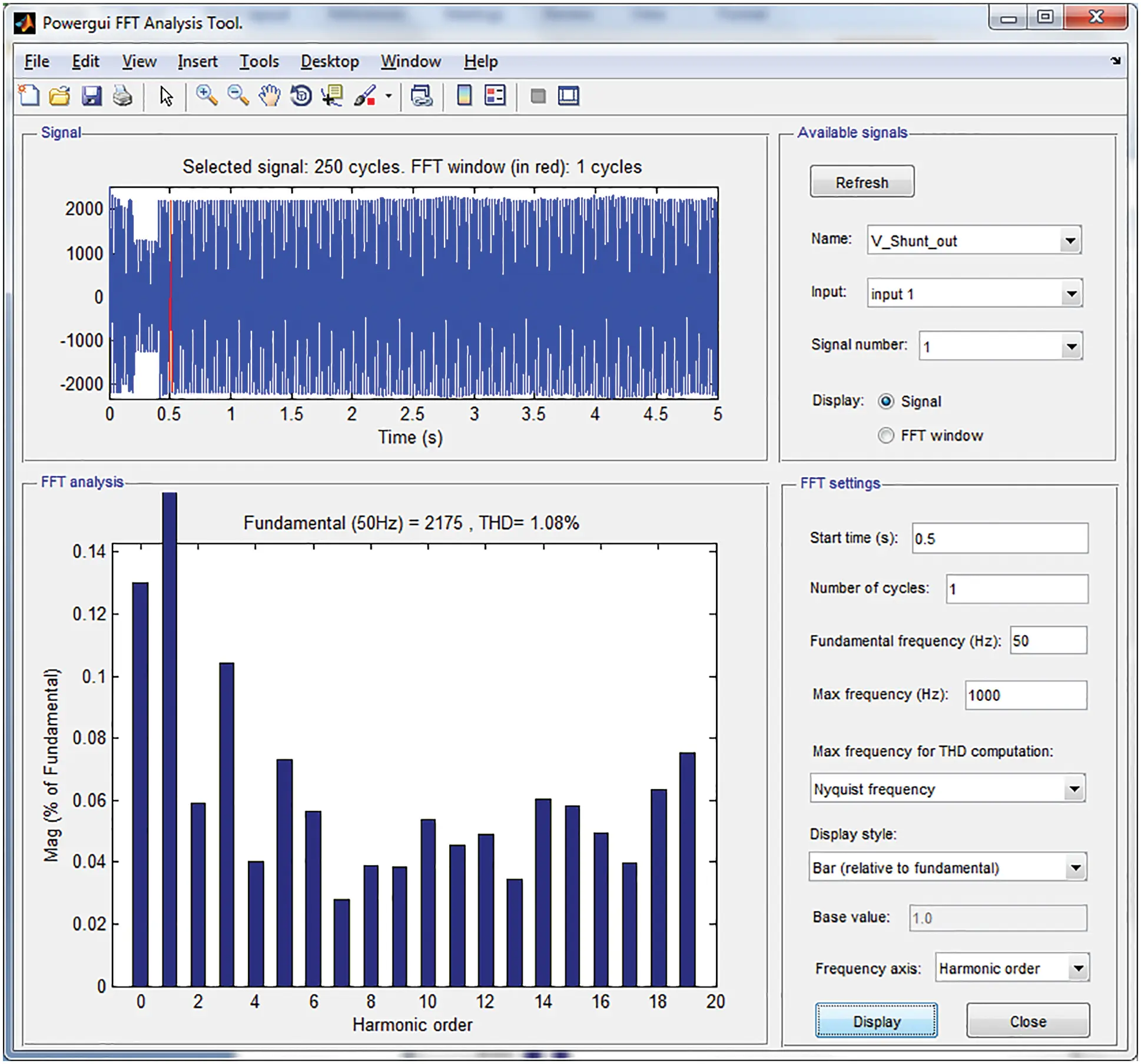Click the dock figure arrow icon
The height and width of the screenshot is (1064, 1141).
click(1115, 61)
